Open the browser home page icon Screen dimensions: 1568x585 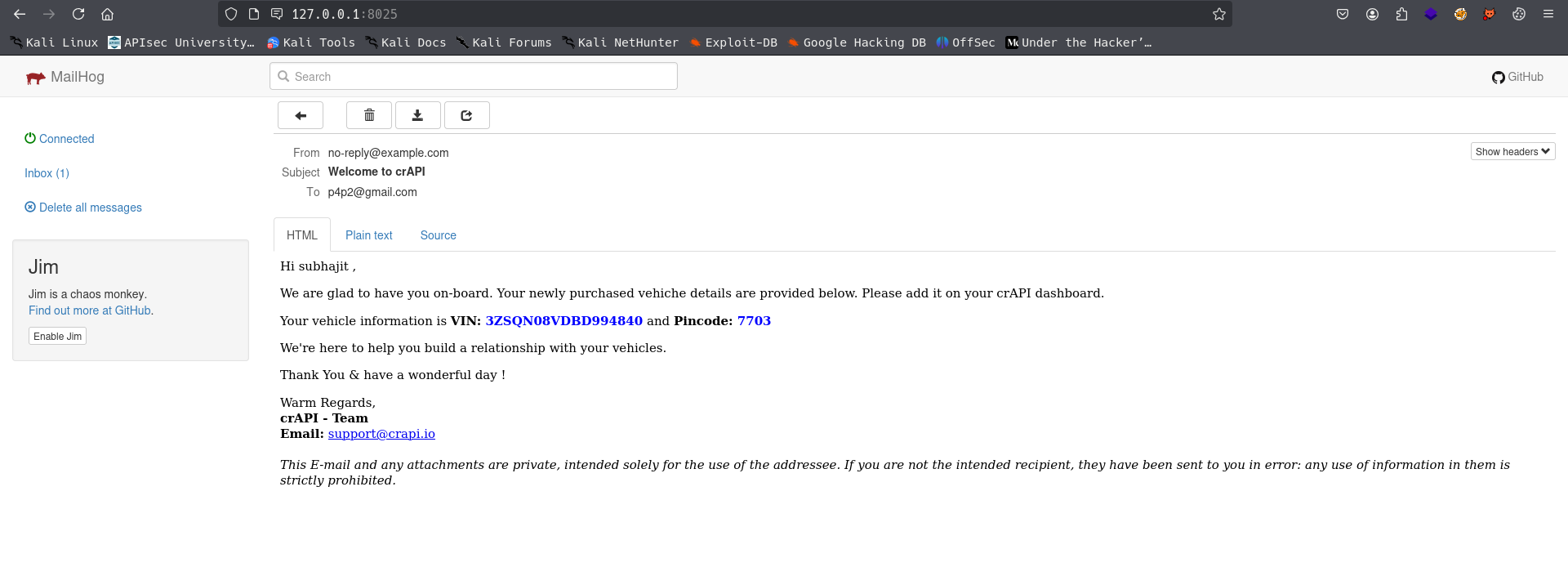[x=107, y=14]
